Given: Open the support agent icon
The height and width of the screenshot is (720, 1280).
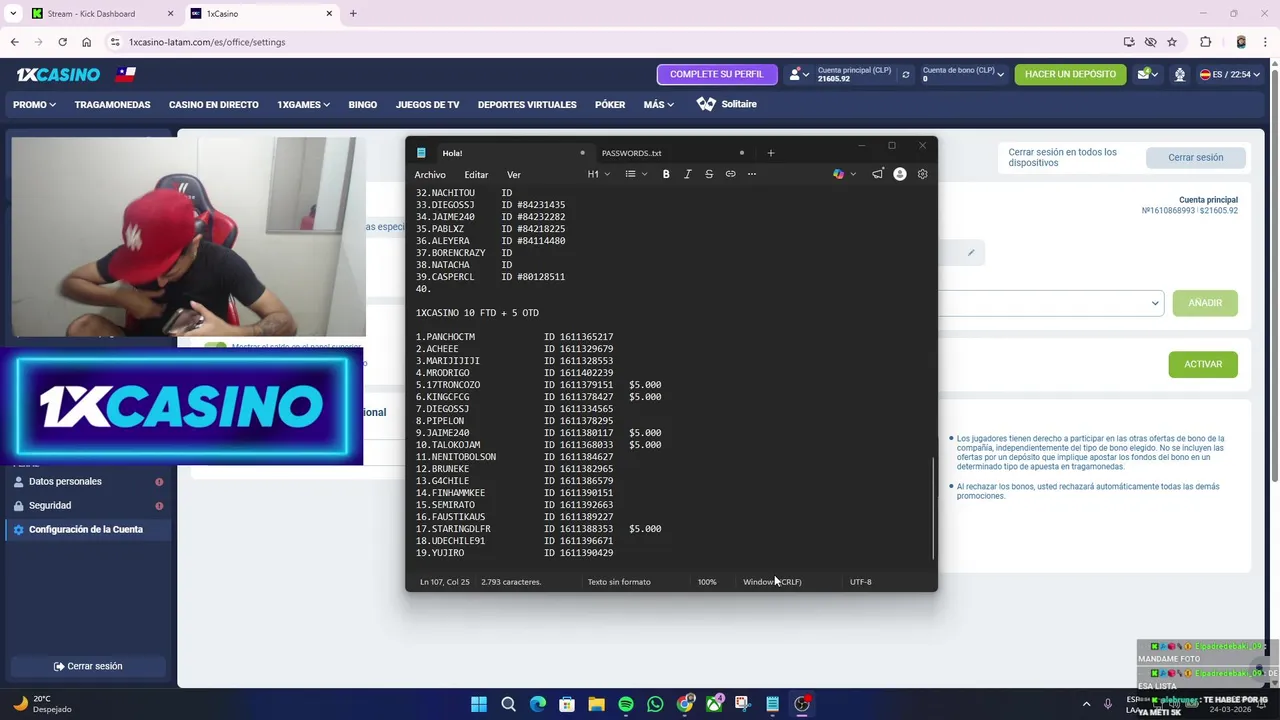Looking at the screenshot, I should pos(1180,74).
